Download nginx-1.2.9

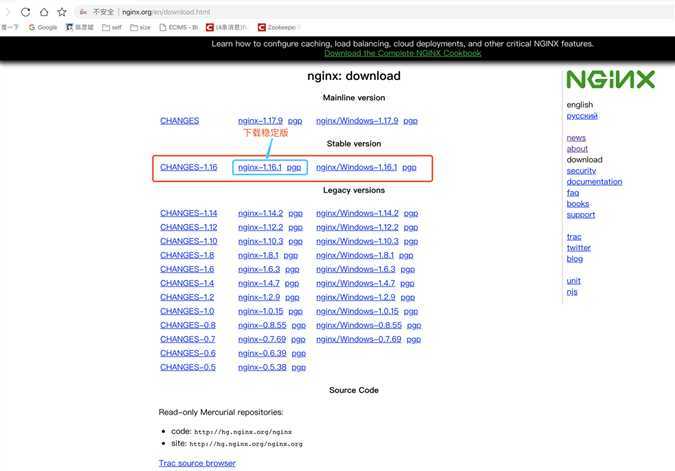tap(259, 297)
